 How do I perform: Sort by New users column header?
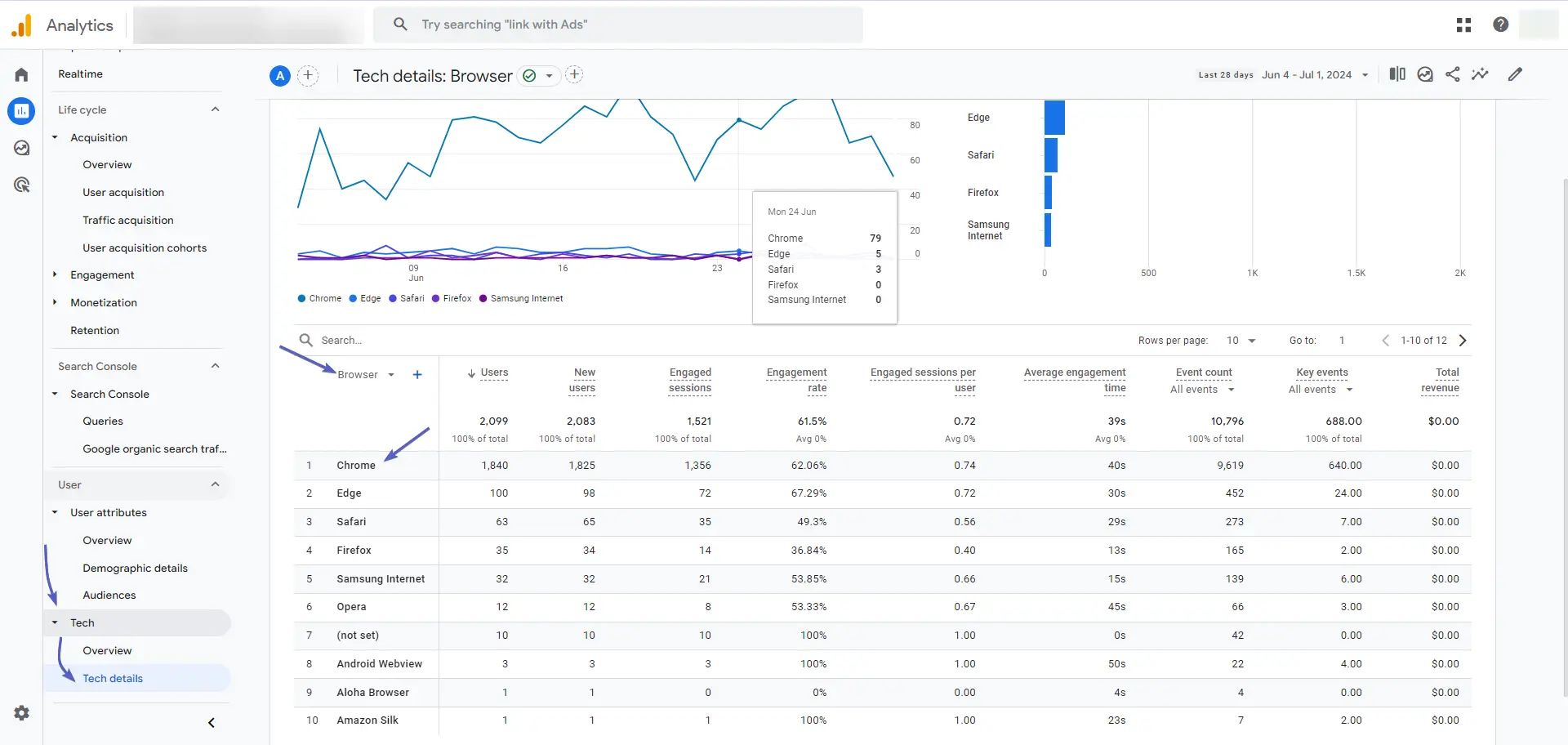pyautogui.click(x=582, y=381)
